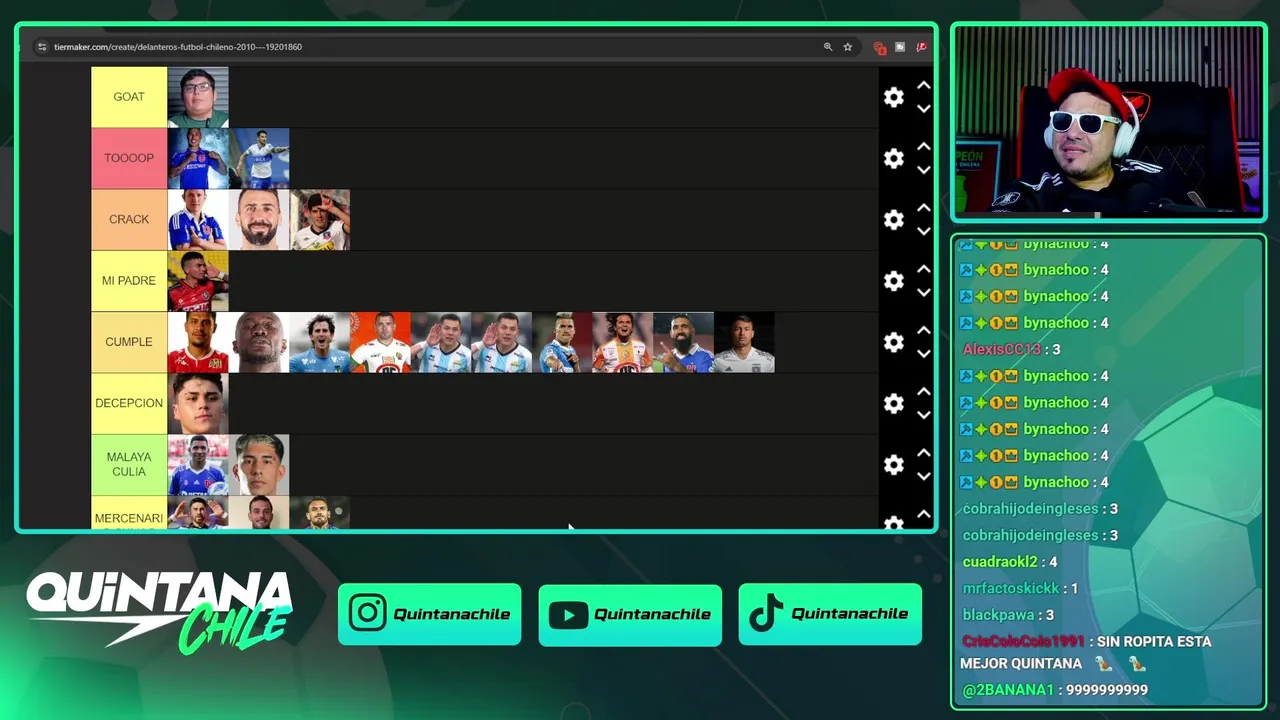Click the DECEPCION tier label
1280x720 pixels.
(x=129, y=403)
